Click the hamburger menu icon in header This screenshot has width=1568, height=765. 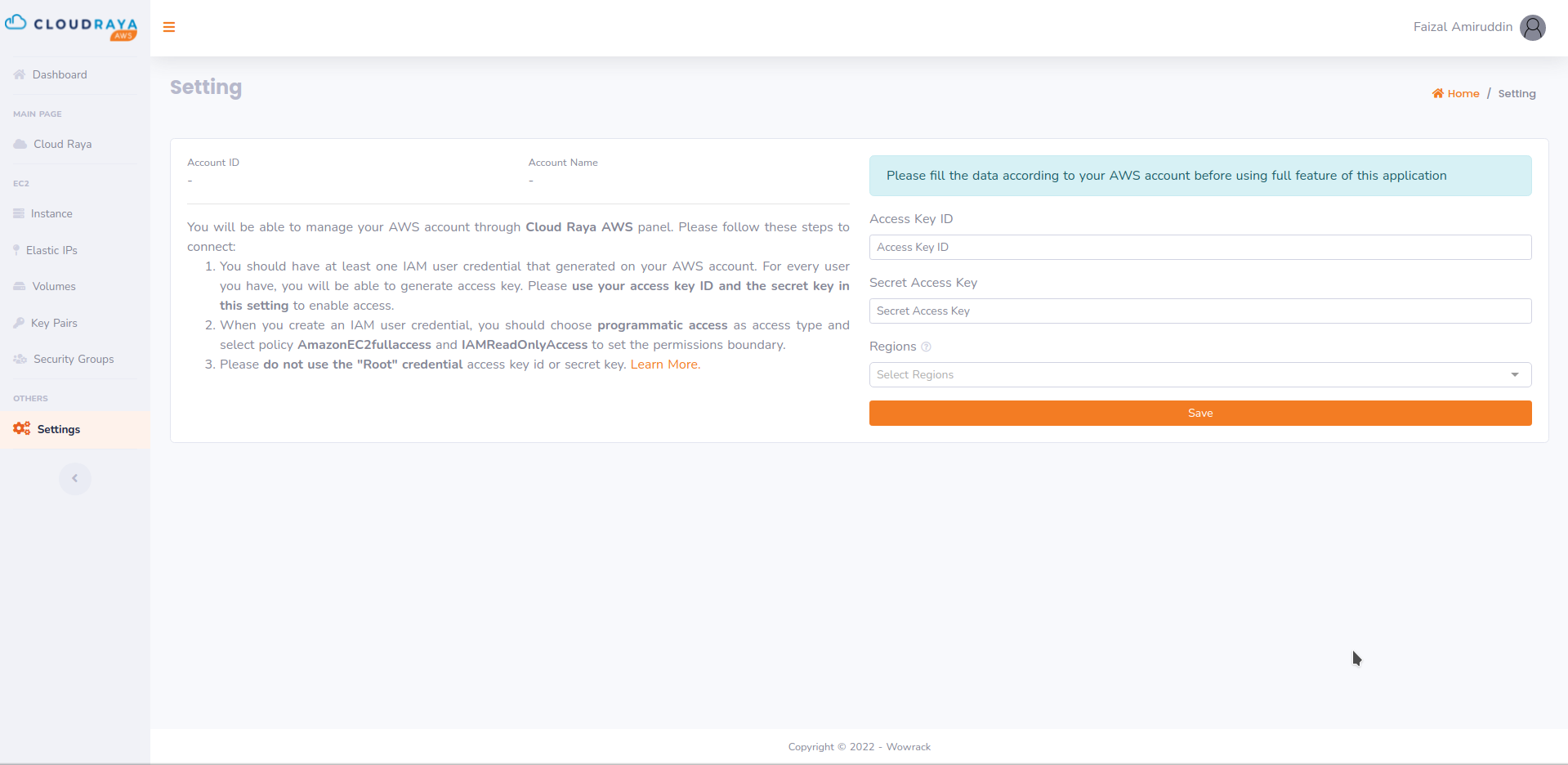click(x=169, y=27)
